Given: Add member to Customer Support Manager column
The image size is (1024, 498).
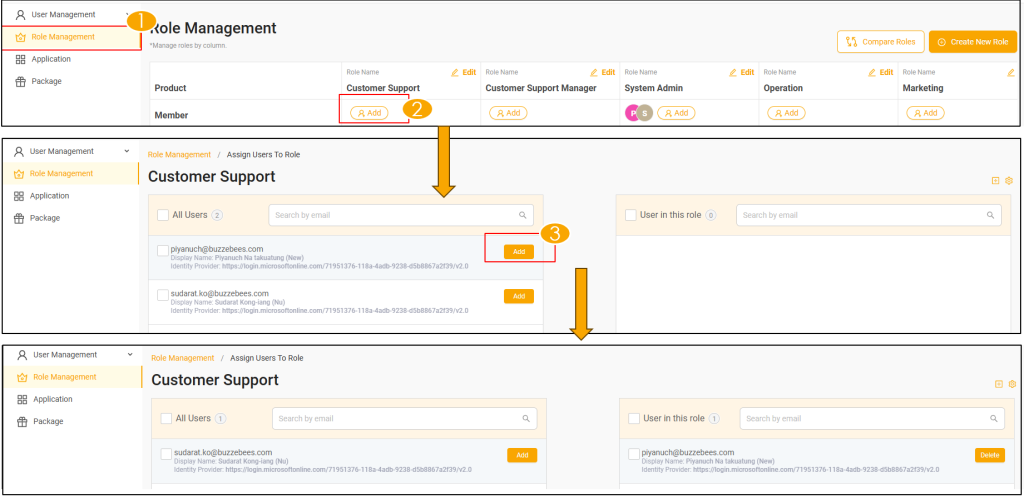Looking at the screenshot, I should point(509,113).
